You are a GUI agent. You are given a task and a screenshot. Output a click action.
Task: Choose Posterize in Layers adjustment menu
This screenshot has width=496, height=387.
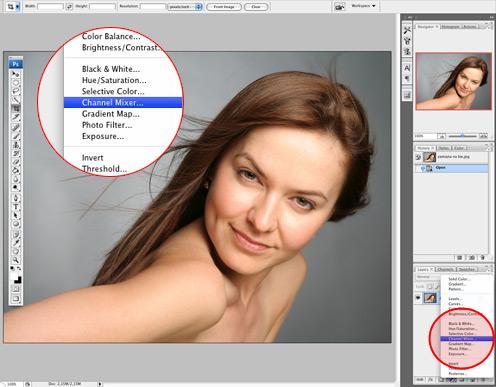tap(457, 374)
